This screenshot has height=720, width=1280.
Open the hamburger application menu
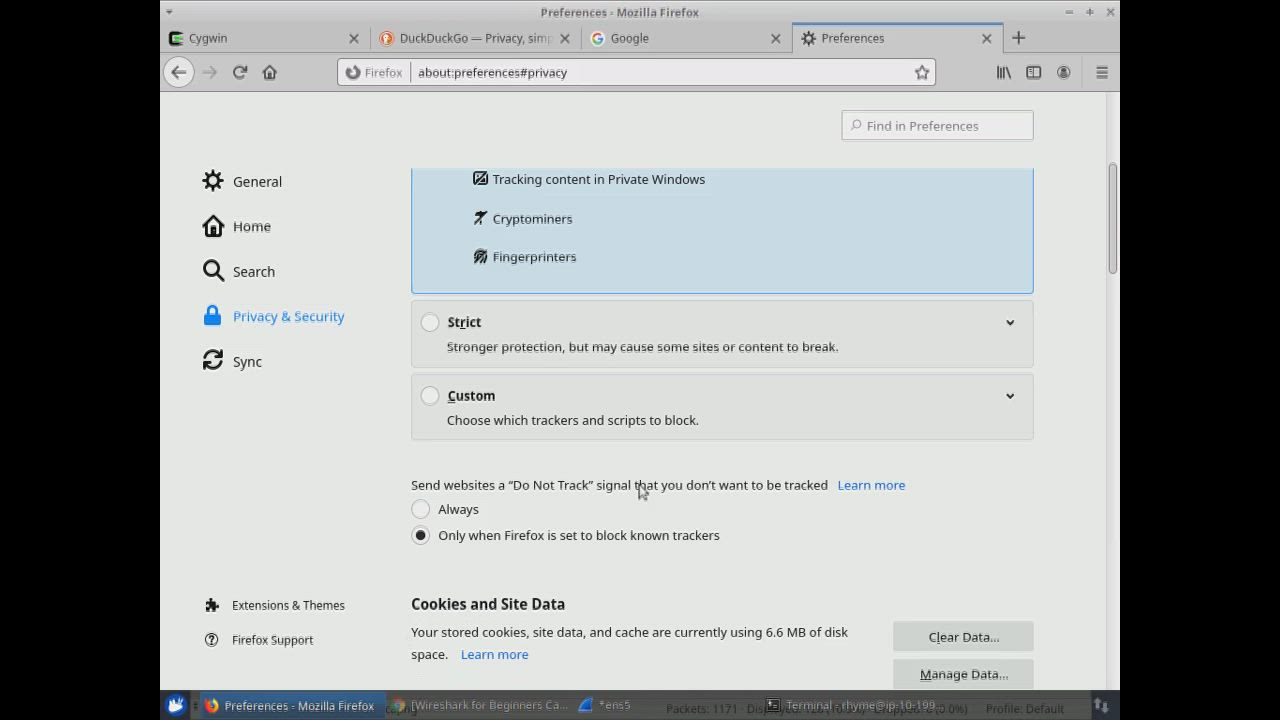1102,72
